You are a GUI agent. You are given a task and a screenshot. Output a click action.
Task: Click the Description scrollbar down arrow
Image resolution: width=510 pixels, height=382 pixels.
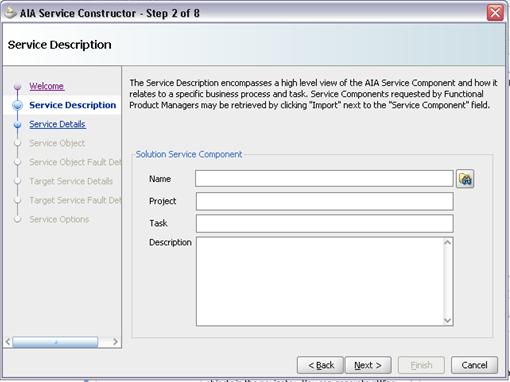coord(448,320)
